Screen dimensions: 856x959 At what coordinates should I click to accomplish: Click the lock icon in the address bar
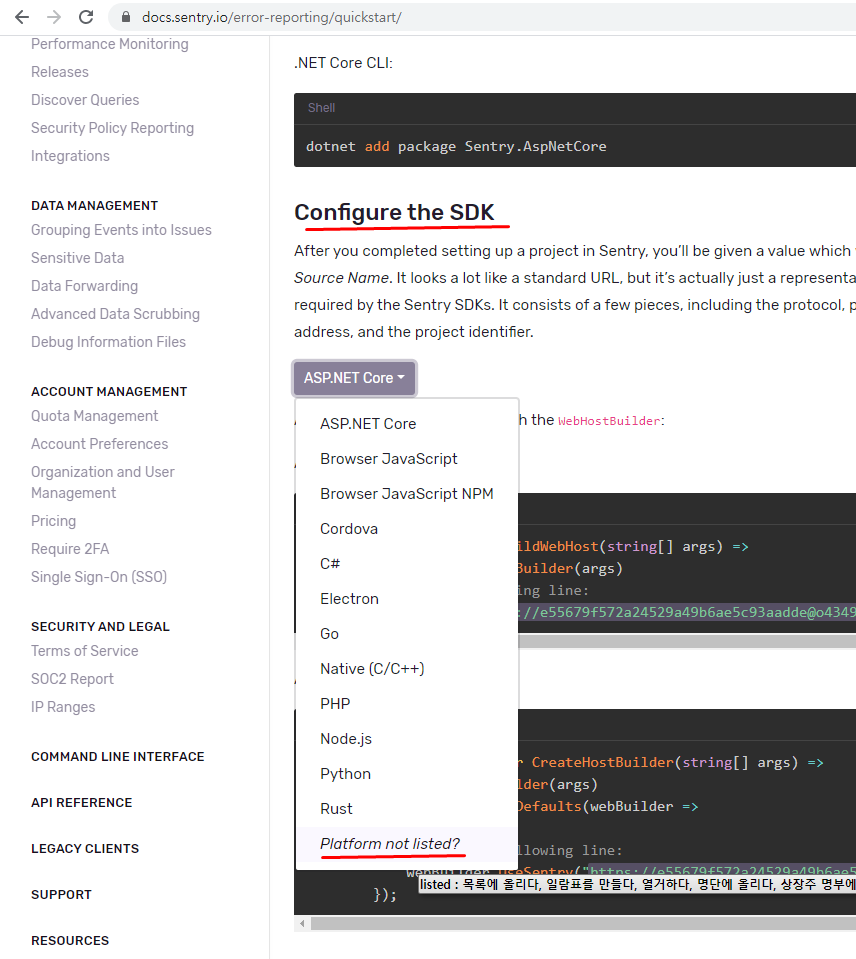[126, 17]
